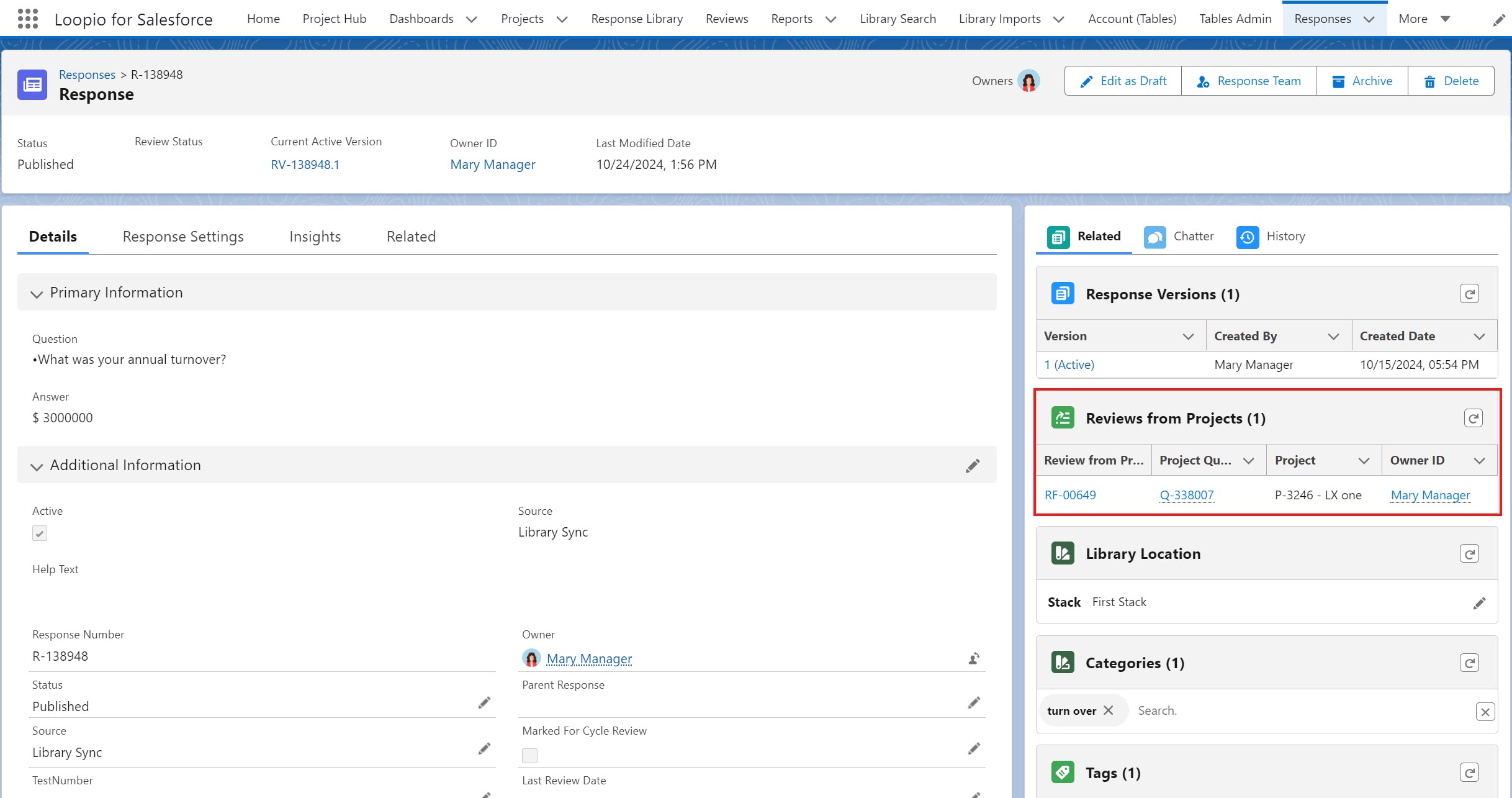This screenshot has height=798, width=1512.
Task: Open the Responses tab dropdown arrow
Action: click(x=1369, y=19)
